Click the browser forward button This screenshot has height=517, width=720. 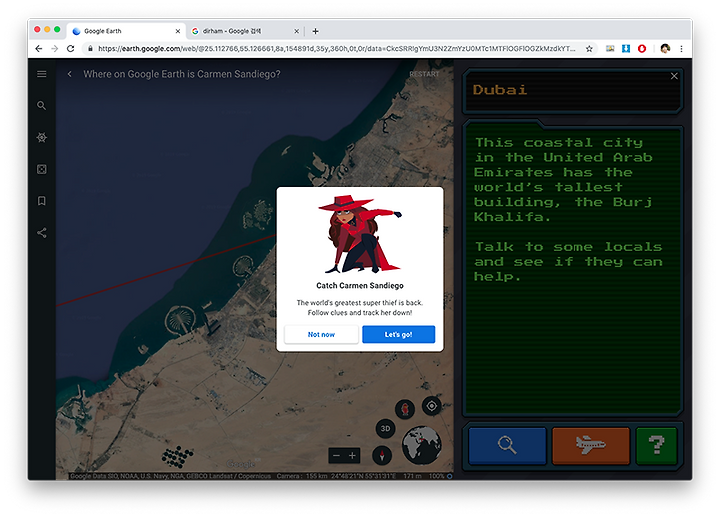click(55, 49)
